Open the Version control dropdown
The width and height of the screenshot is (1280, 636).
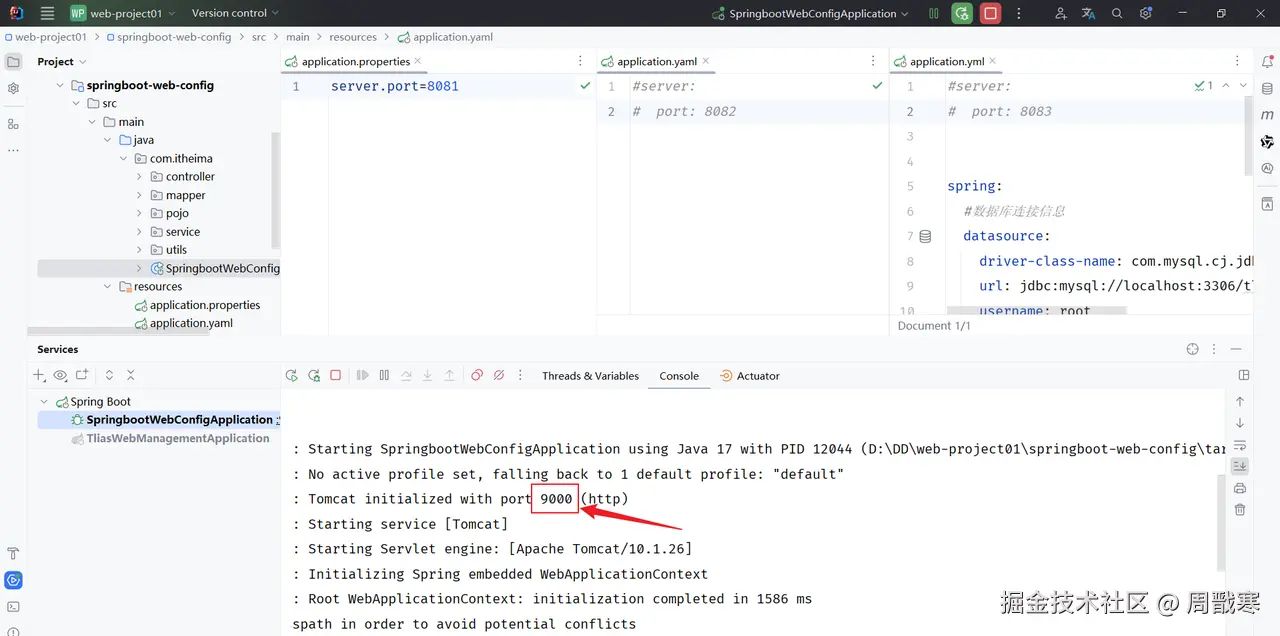[235, 13]
